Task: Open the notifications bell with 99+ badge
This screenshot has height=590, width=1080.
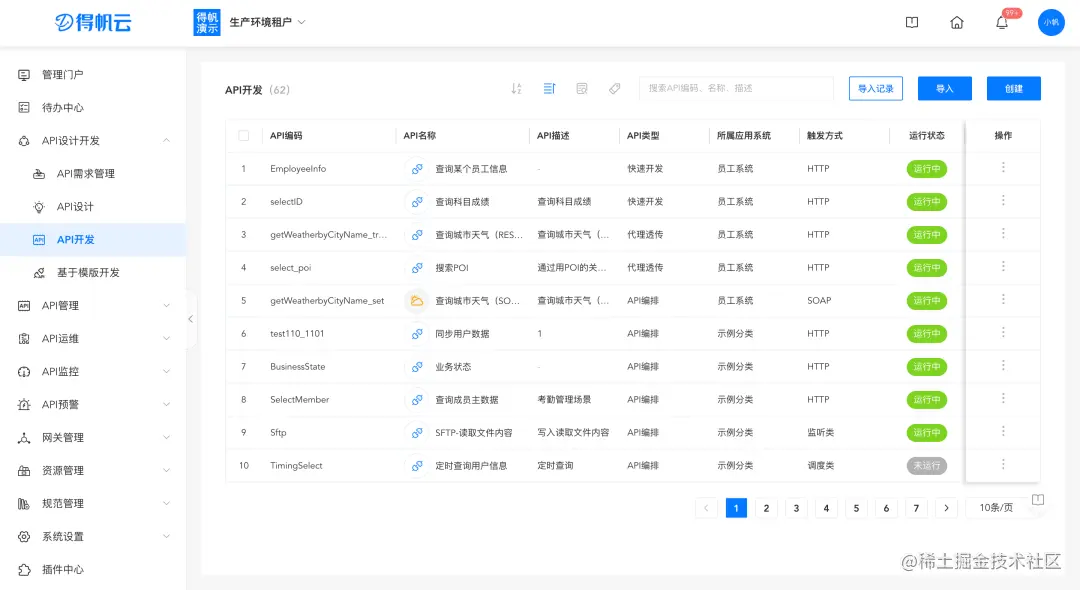Action: (x=1001, y=21)
